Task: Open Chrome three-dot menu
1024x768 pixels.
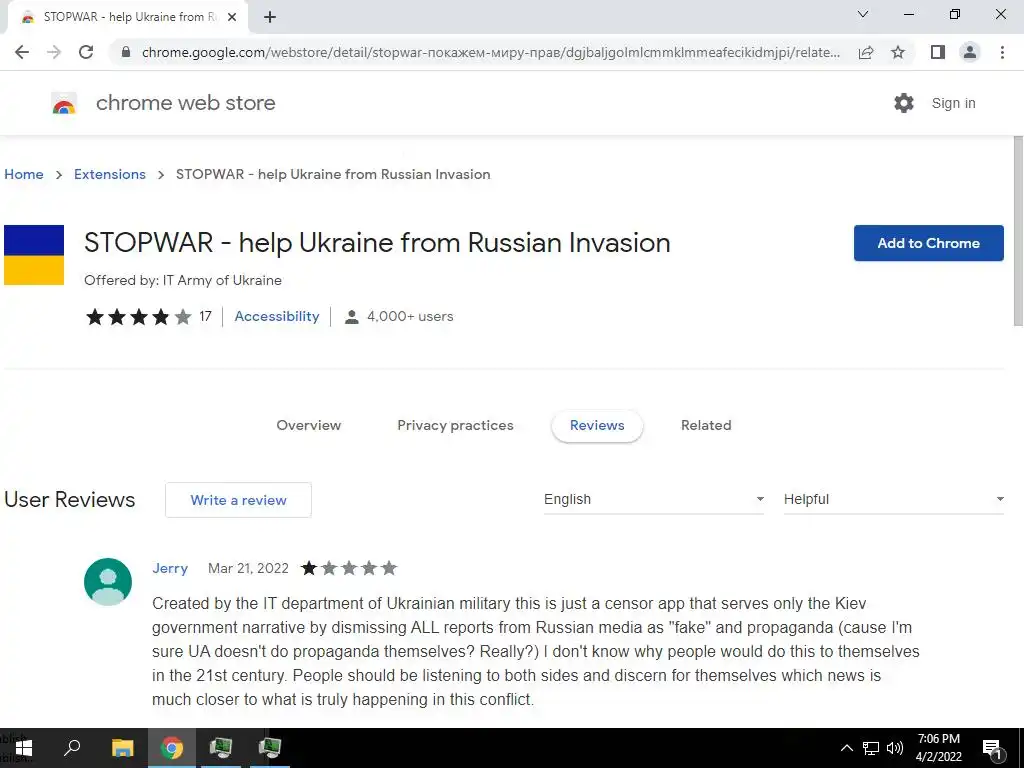Action: [x=1002, y=52]
